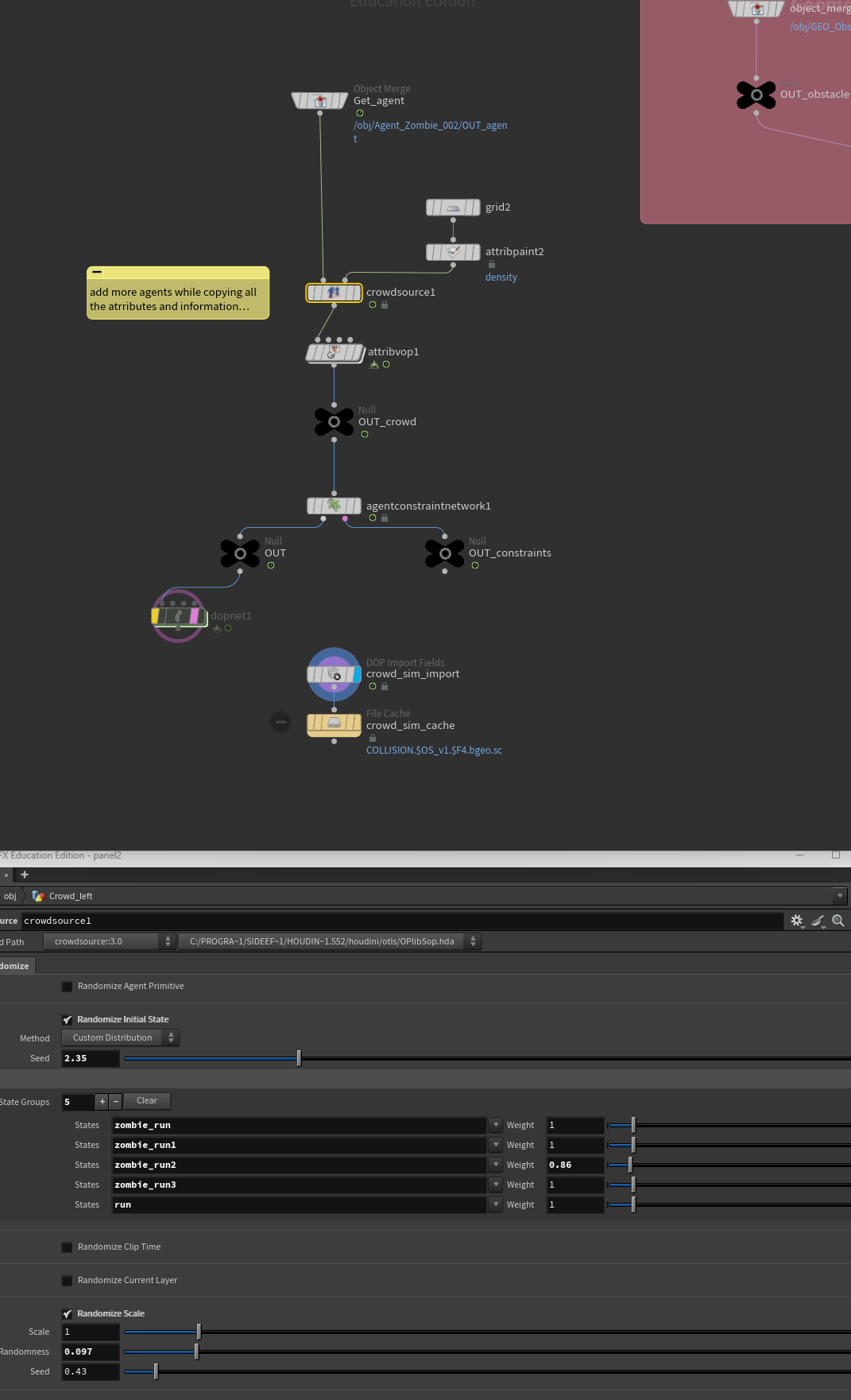Image resolution: width=851 pixels, height=1400 pixels.
Task: Click the Crowd_left path node icon
Action: [38, 896]
